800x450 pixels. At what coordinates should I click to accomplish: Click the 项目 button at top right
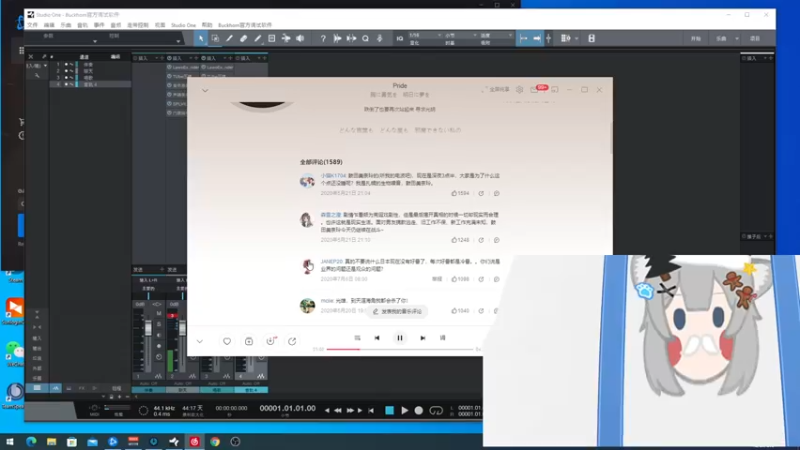[x=755, y=39]
